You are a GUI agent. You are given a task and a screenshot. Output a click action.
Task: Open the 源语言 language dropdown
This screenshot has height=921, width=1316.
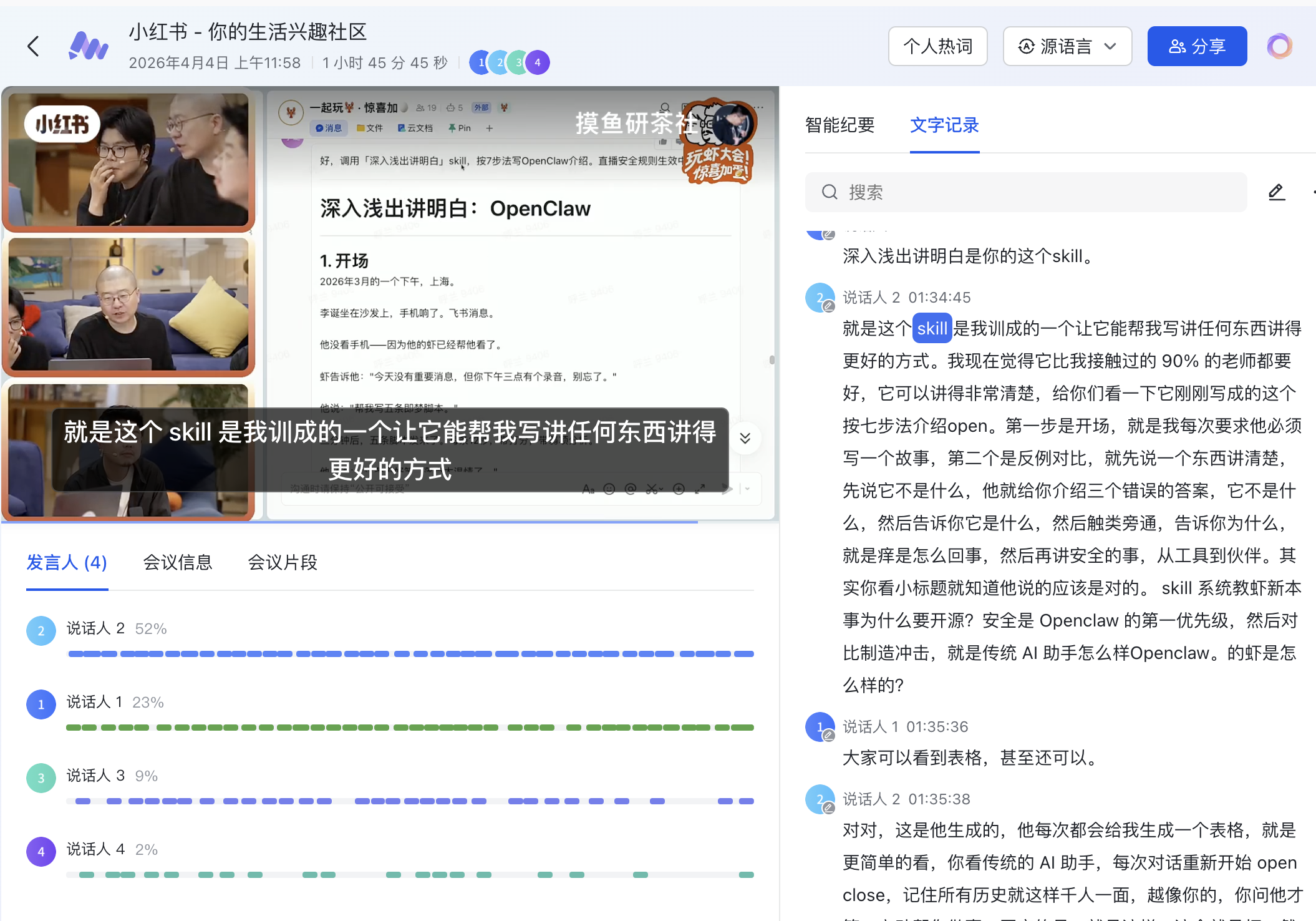[1067, 46]
